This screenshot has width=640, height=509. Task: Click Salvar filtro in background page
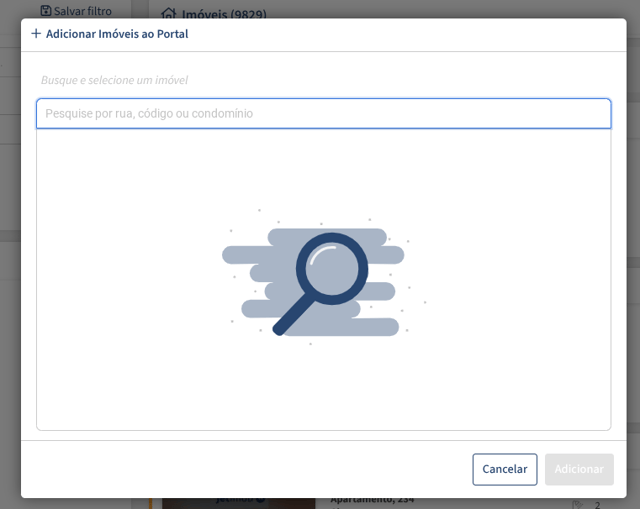pyautogui.click(x=82, y=11)
